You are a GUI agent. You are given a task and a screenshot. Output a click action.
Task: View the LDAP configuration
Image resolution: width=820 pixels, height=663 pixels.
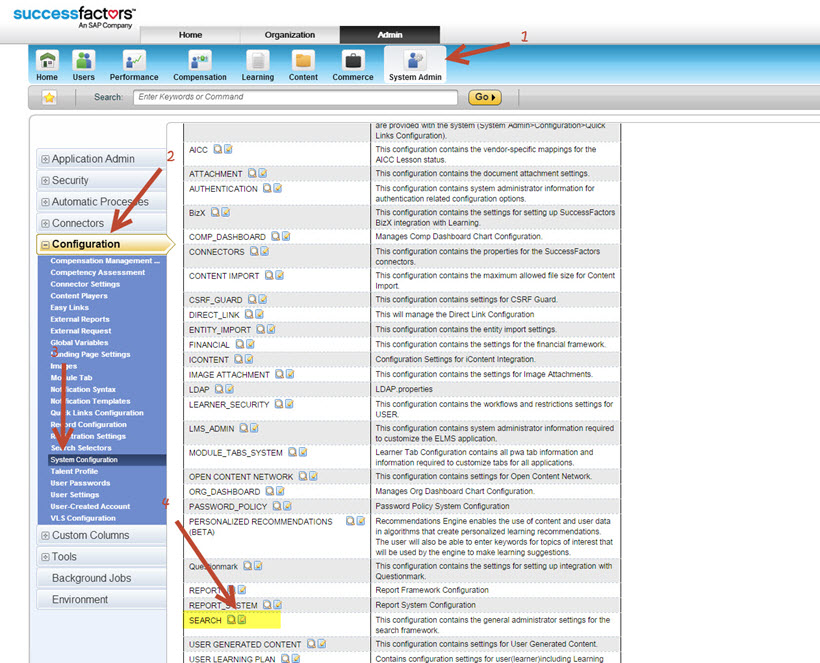(219, 389)
